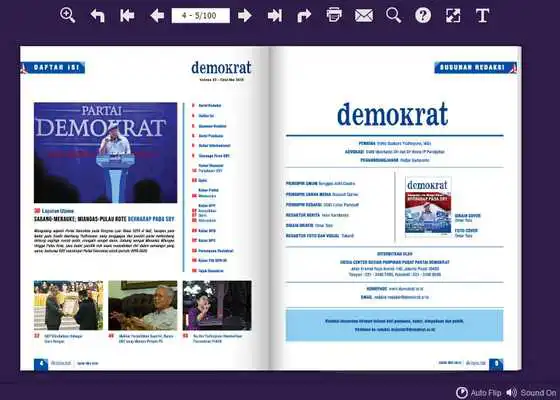This screenshot has width=560, height=400.
Task: Click the Partai Demokrat podium photo
Action: tap(105, 152)
